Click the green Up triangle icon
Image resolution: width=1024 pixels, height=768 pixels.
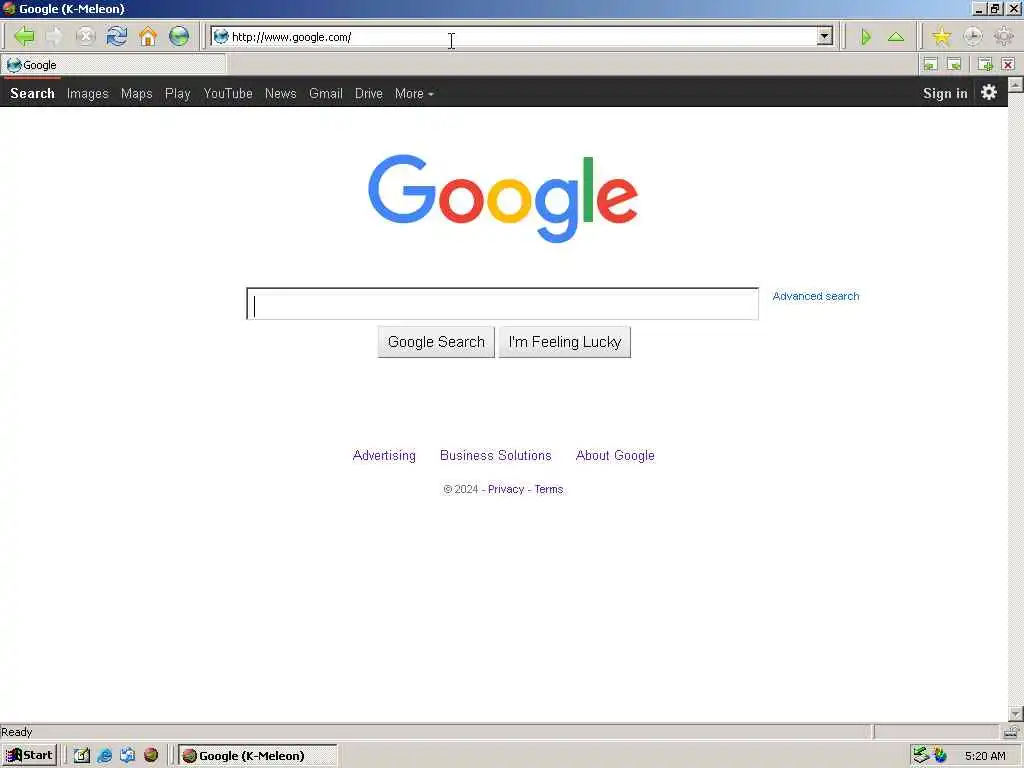896,37
